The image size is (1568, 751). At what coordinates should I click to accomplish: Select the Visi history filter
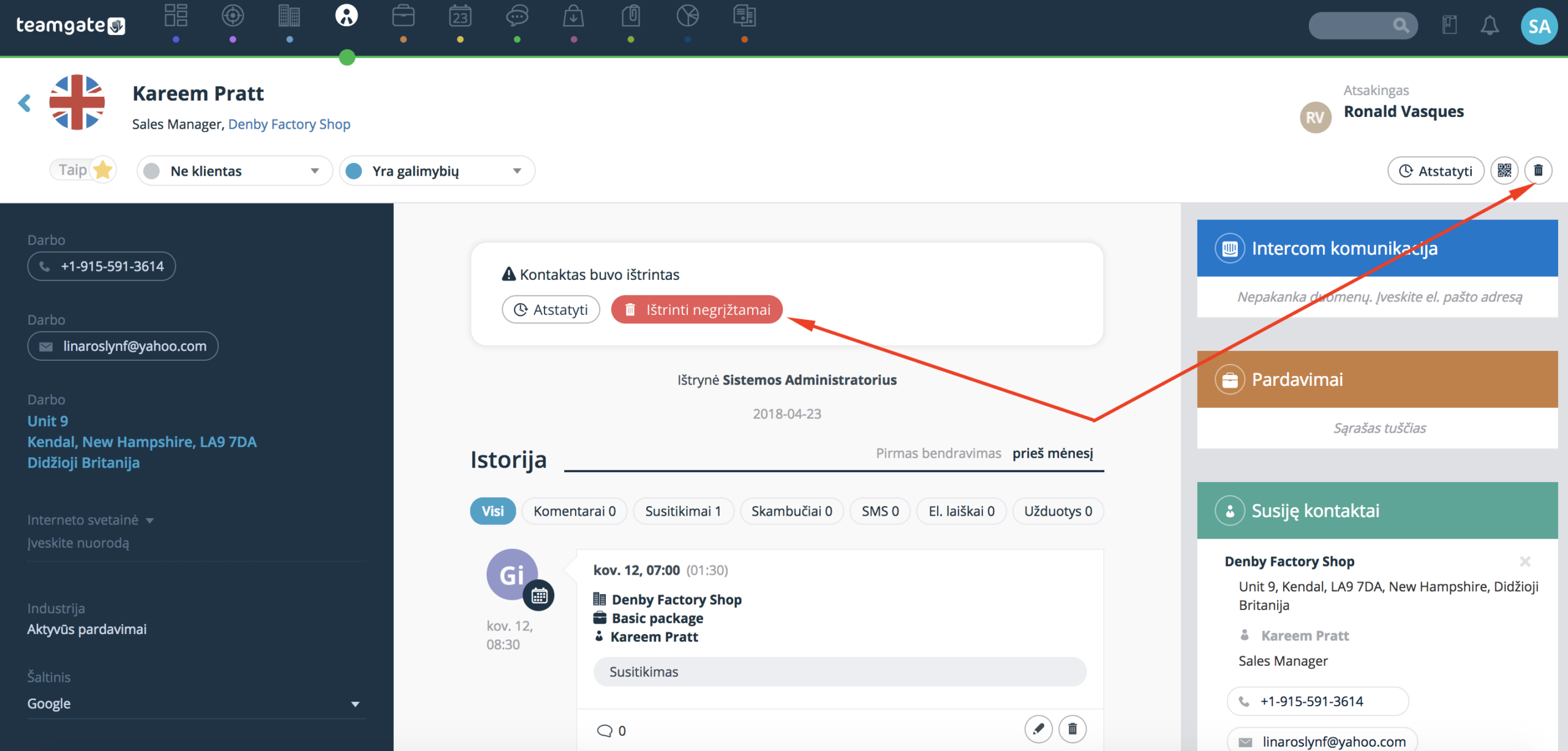(x=492, y=511)
